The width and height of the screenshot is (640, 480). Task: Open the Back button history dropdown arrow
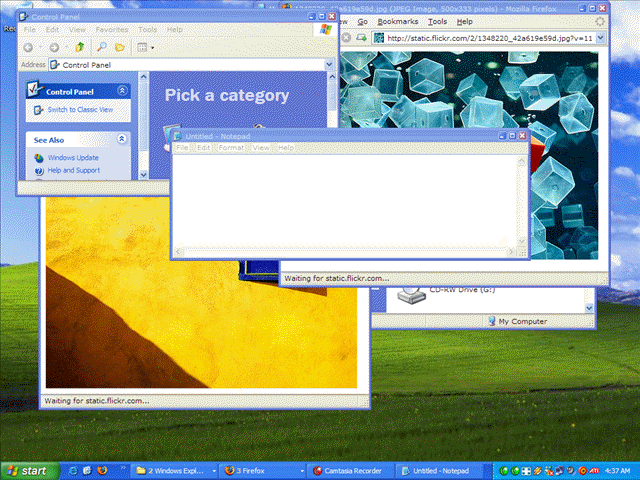[41, 48]
